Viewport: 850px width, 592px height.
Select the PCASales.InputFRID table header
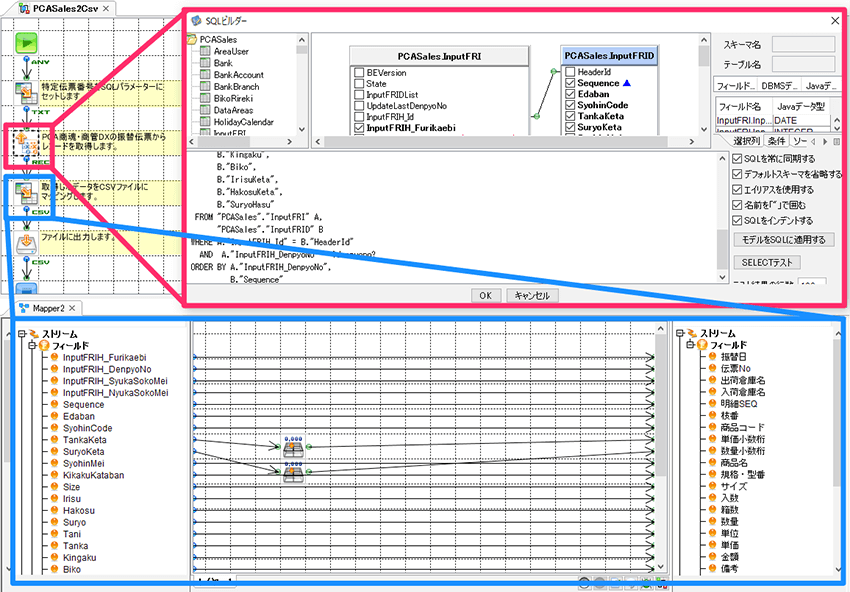click(x=609, y=56)
